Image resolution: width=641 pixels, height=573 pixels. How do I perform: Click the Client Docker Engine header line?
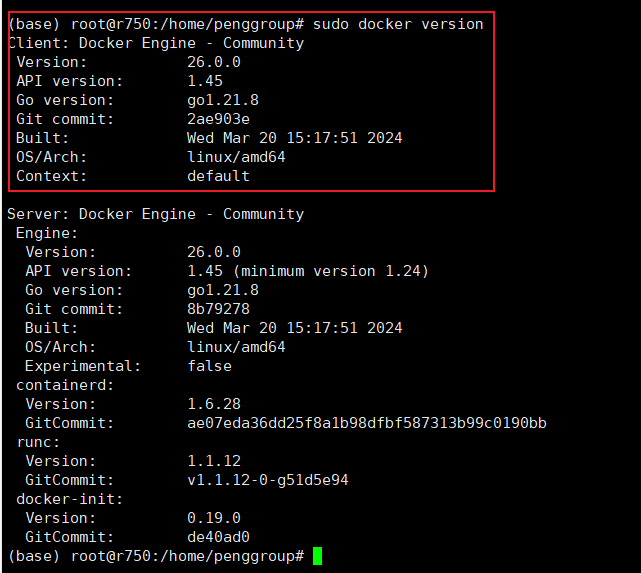tap(156, 43)
